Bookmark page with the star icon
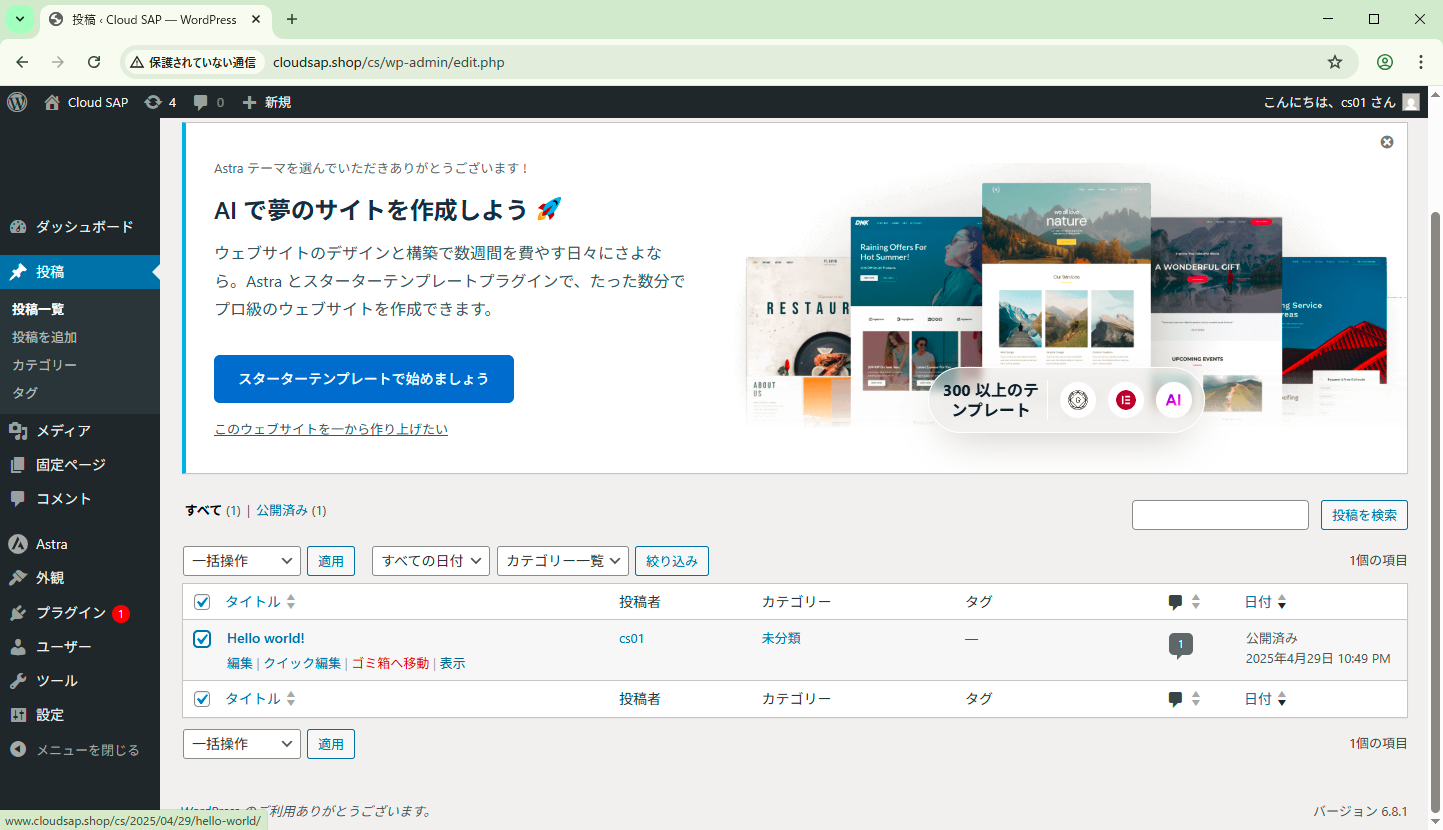 point(1335,62)
